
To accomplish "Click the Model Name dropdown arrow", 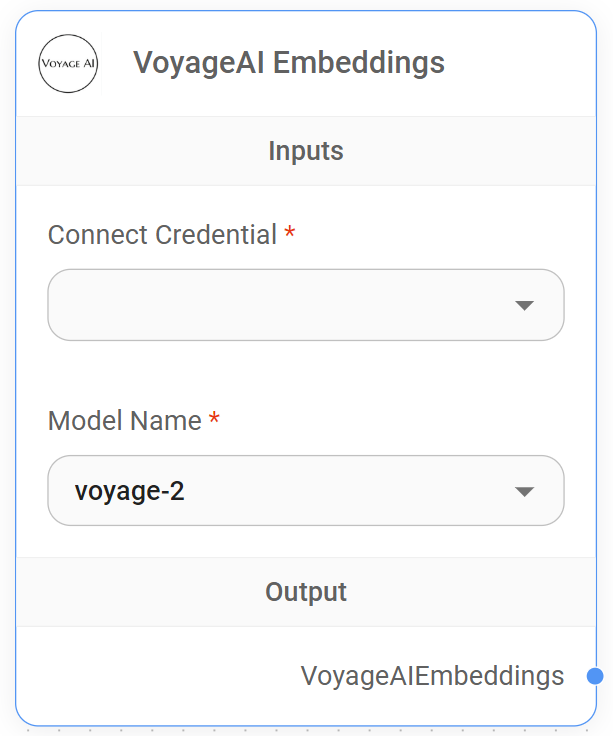I will pos(524,491).
